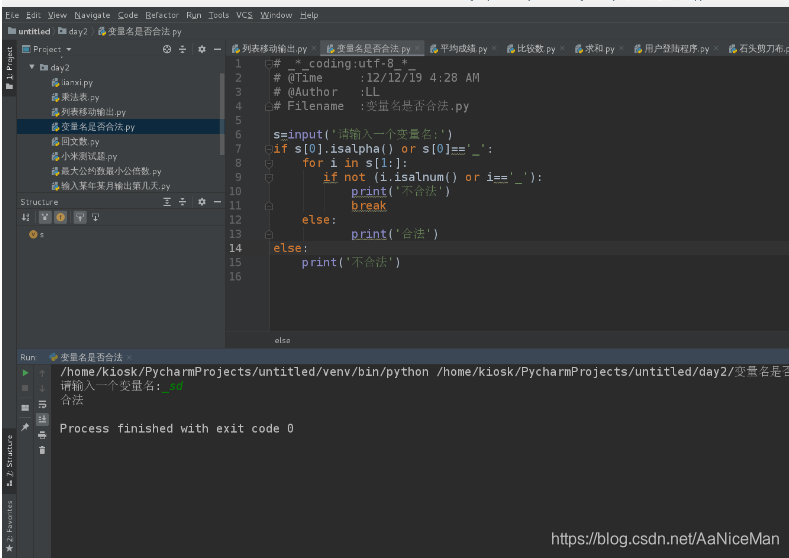Open the File menu

pyautogui.click(x=12, y=15)
